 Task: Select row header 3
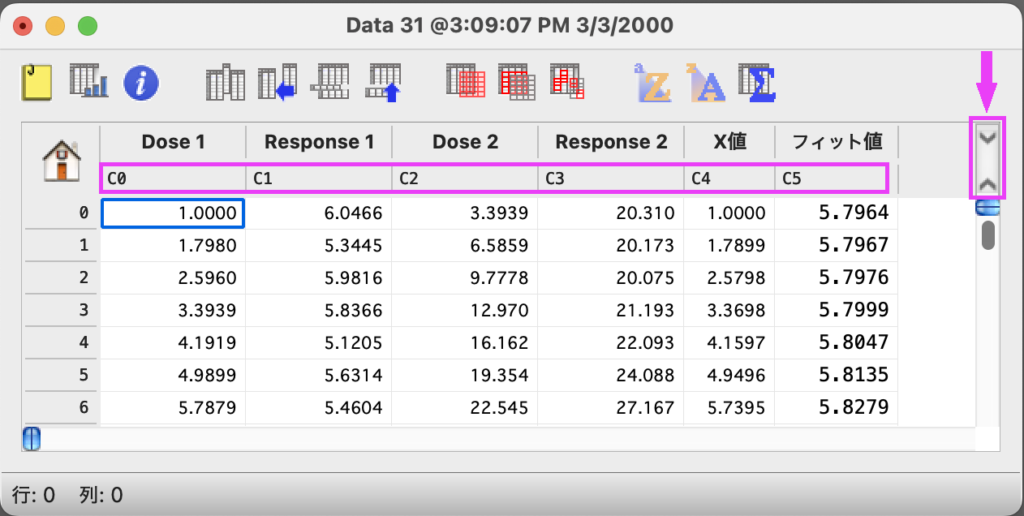click(60, 310)
